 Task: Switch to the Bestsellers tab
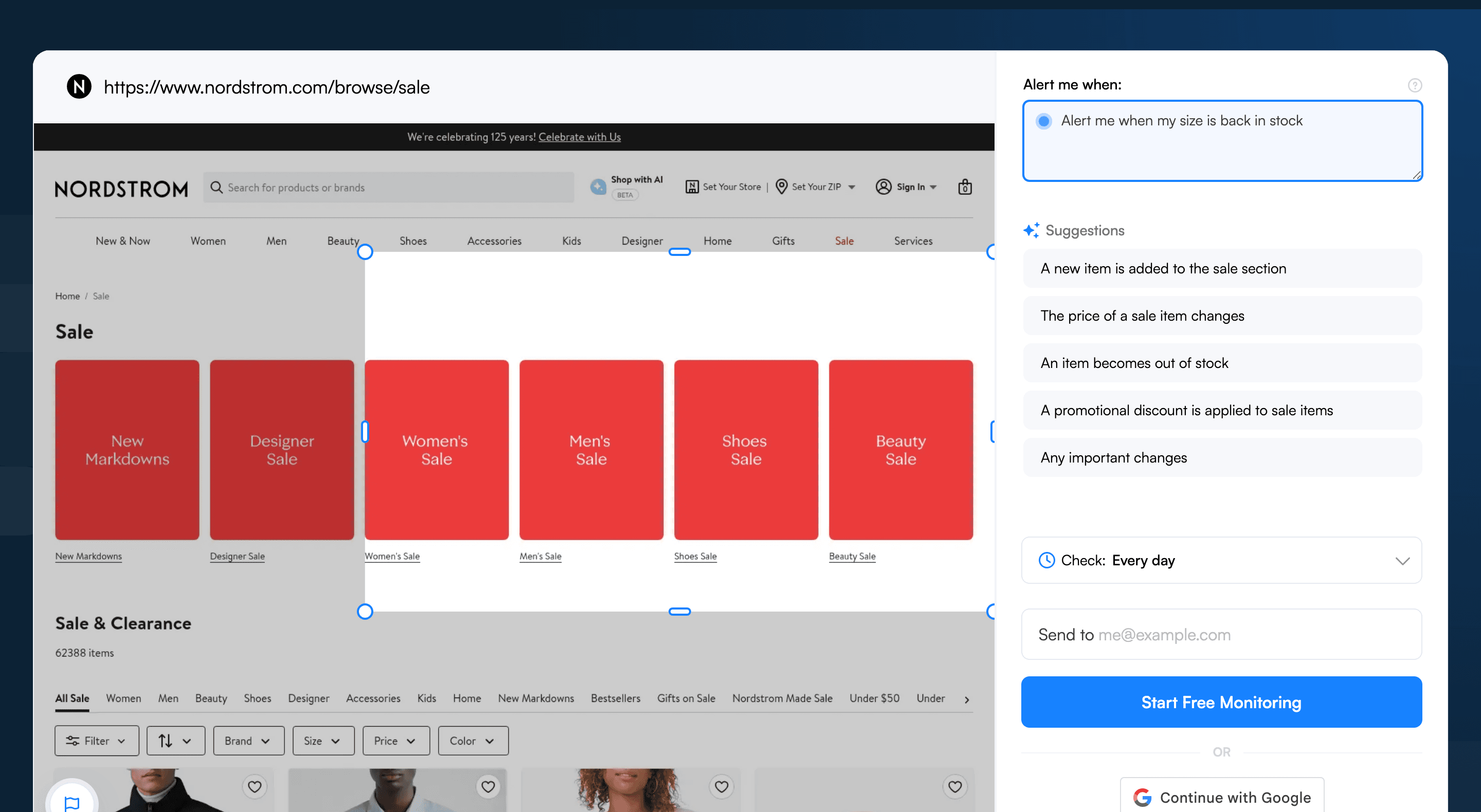(x=615, y=698)
